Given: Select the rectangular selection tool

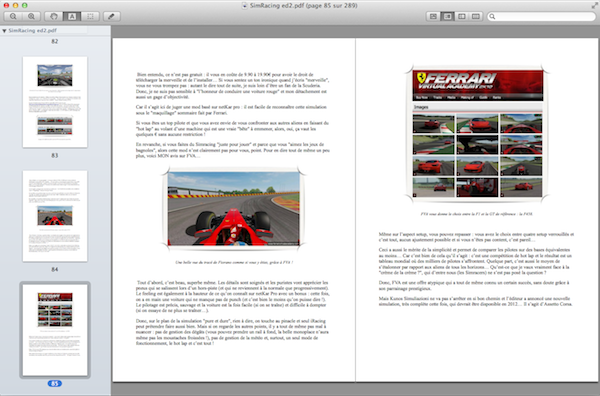Looking at the screenshot, I should pyautogui.click(x=90, y=16).
